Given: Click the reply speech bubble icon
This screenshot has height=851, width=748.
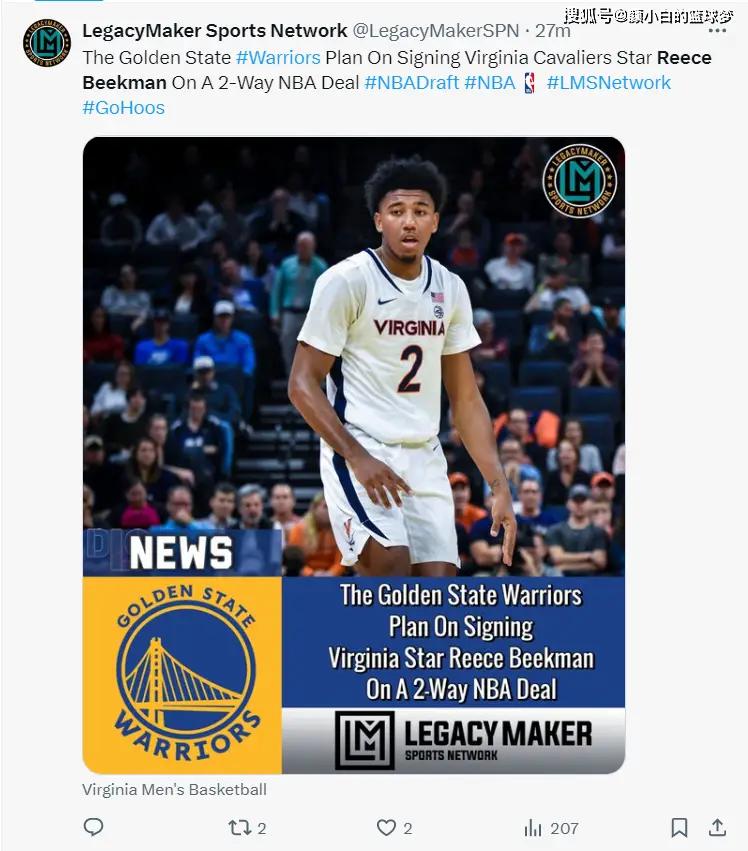Looking at the screenshot, I should click(x=93, y=827).
